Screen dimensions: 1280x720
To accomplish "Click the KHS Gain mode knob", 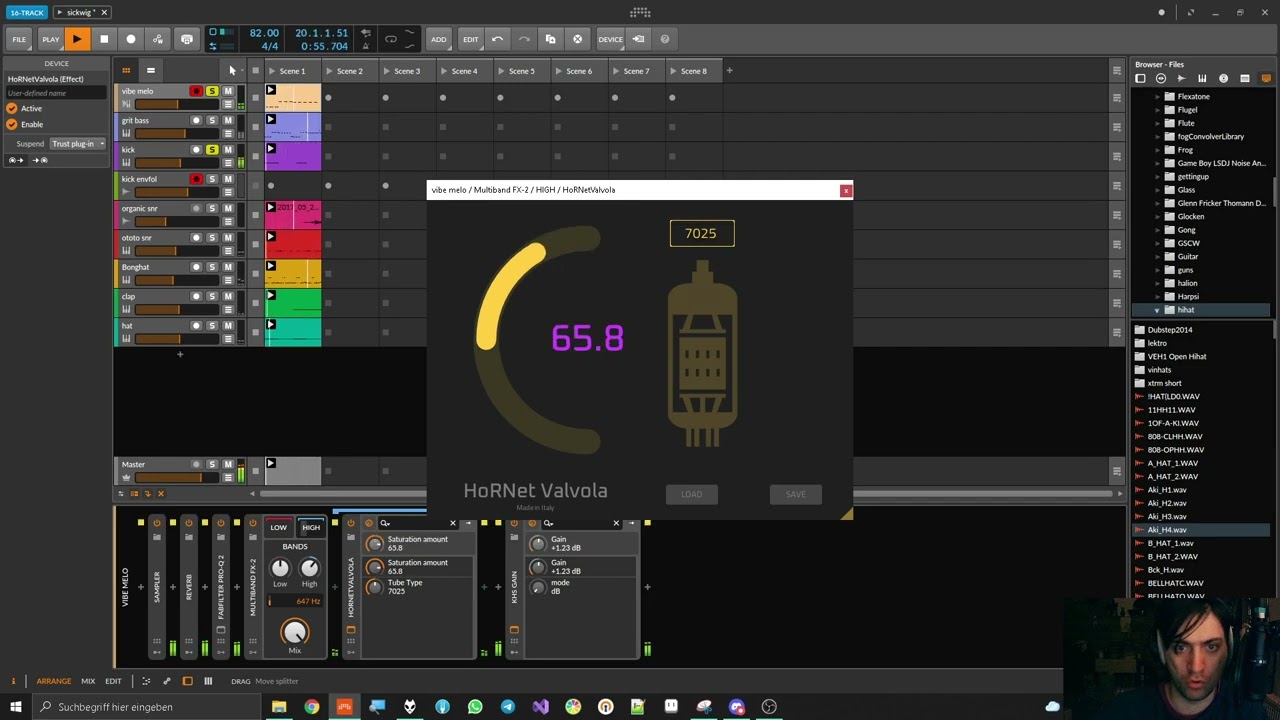I will pos(538,587).
